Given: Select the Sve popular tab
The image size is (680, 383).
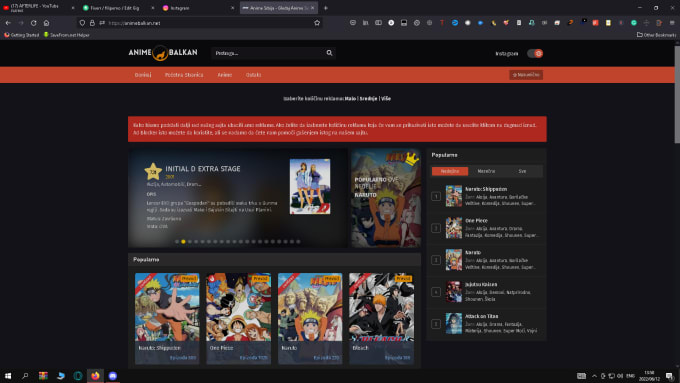Looking at the screenshot, I should pos(522,171).
